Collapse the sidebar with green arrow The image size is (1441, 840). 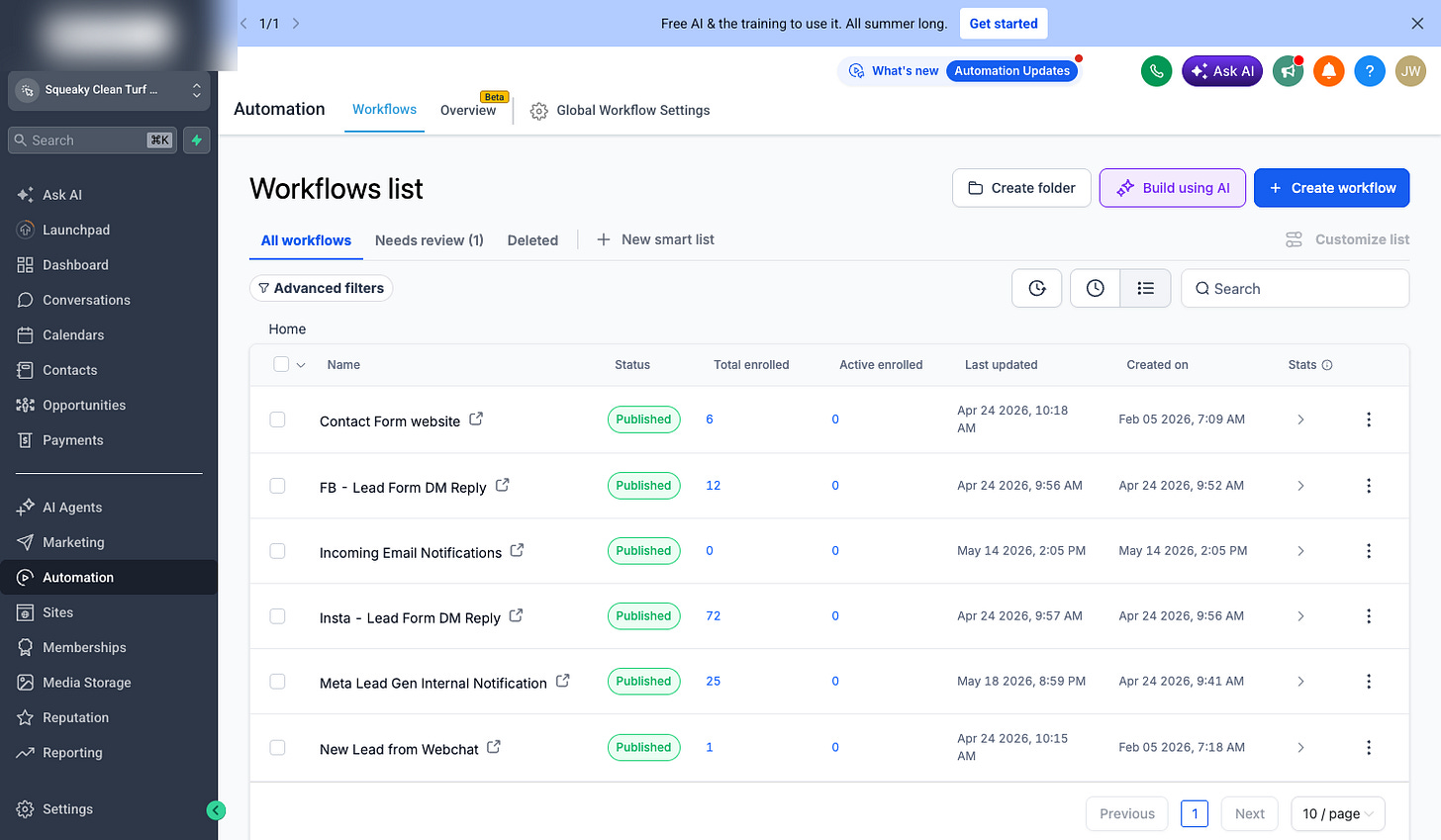pos(216,810)
